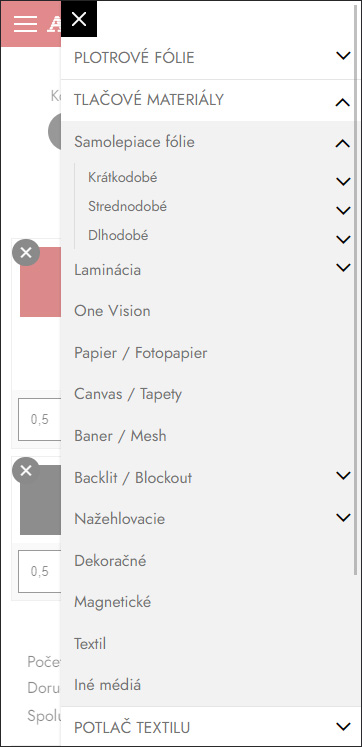Open the Papier / Fotopapier category
Viewport: 362px width, 747px height.
tap(141, 353)
